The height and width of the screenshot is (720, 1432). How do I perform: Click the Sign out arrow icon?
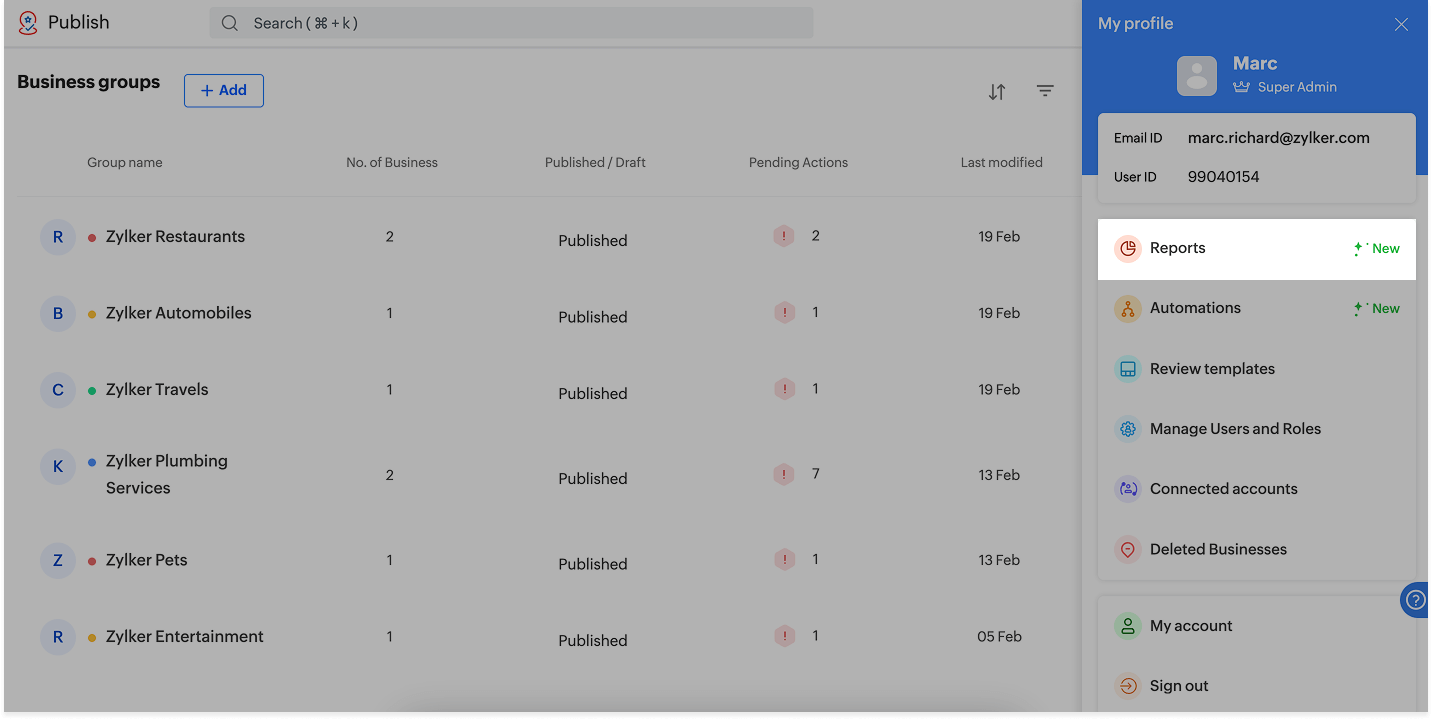pos(1128,686)
